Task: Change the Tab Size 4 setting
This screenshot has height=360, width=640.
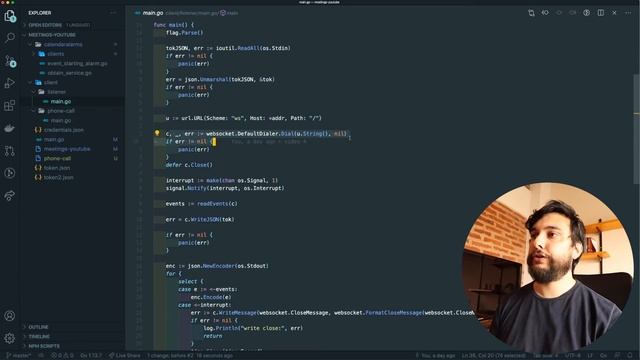Action: pos(545,356)
